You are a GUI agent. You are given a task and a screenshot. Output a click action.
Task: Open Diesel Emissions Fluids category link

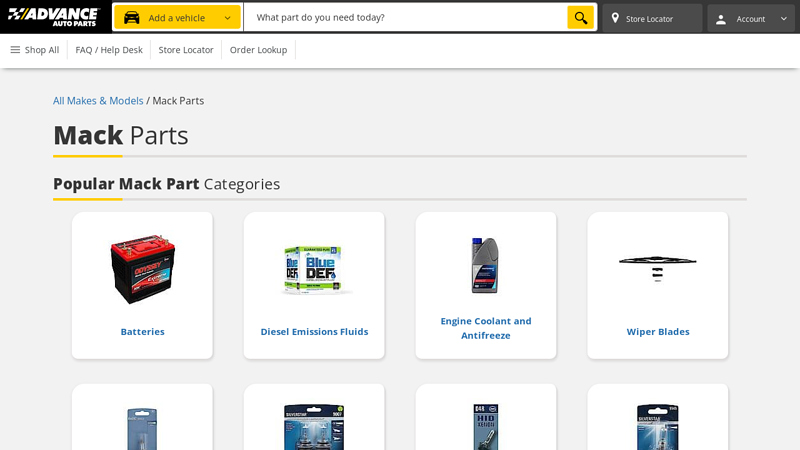coord(314,332)
